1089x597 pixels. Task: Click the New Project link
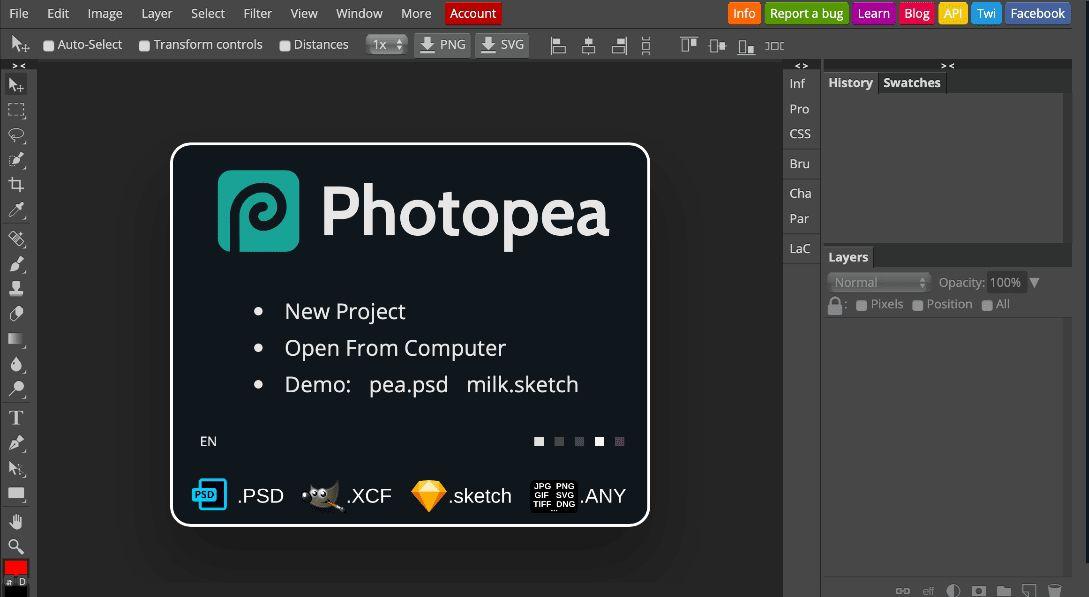[x=345, y=312]
